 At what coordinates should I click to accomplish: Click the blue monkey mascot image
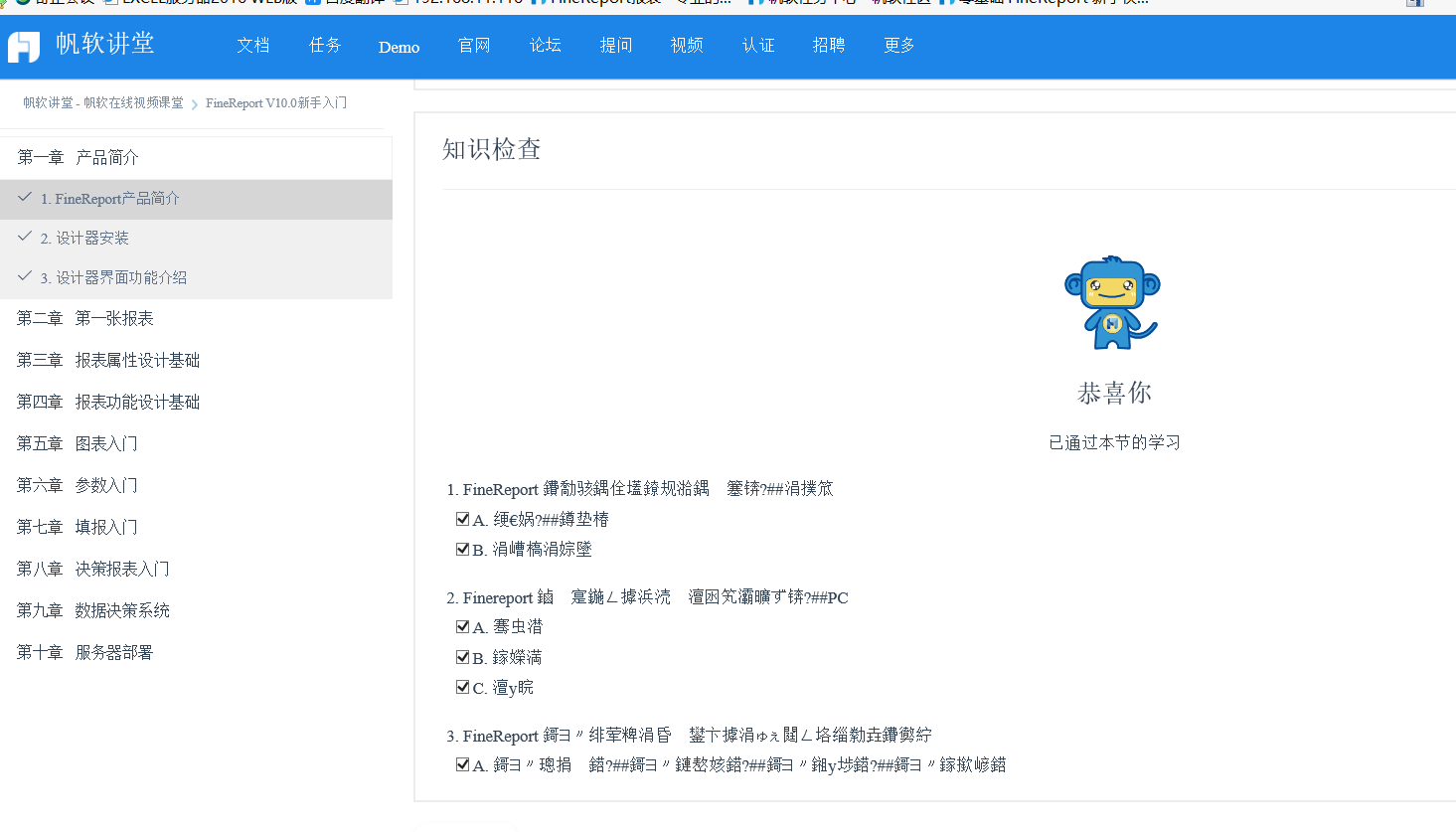tap(1113, 303)
